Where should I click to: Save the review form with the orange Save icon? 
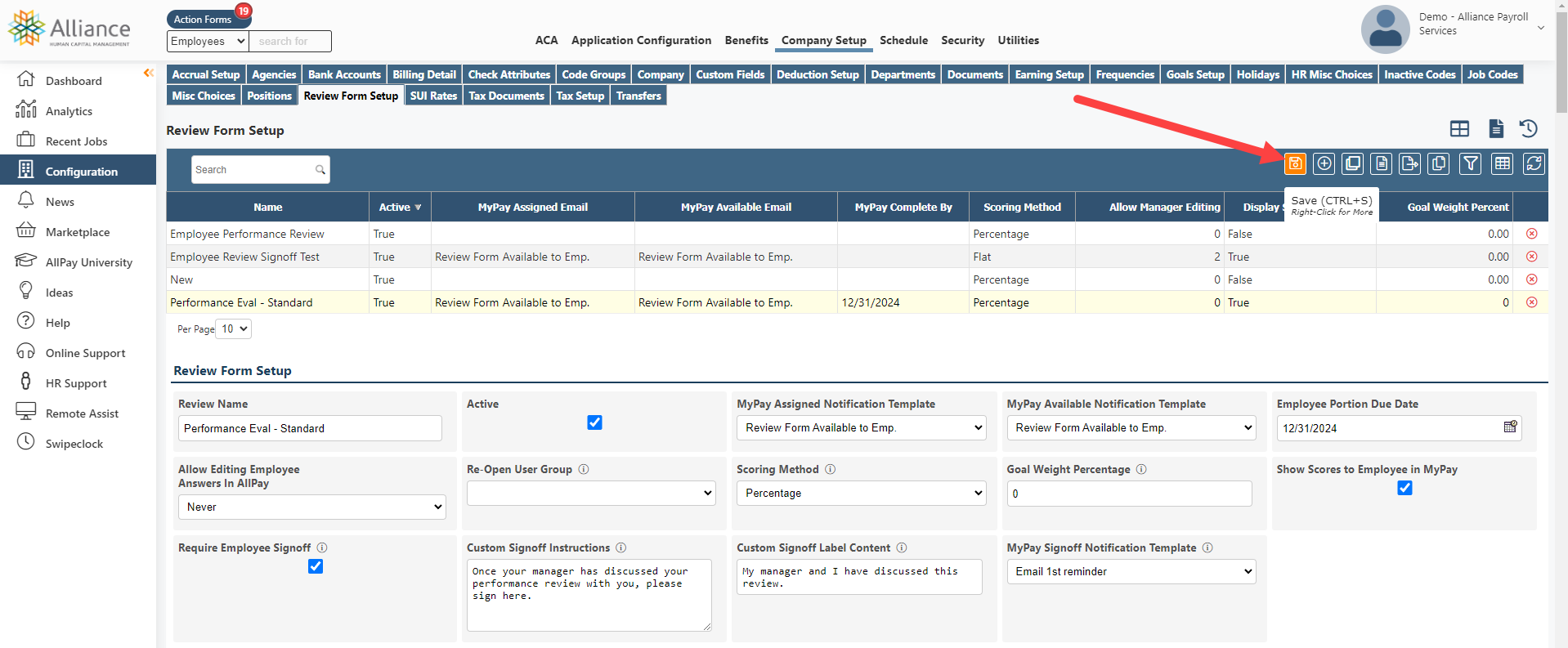1295,163
